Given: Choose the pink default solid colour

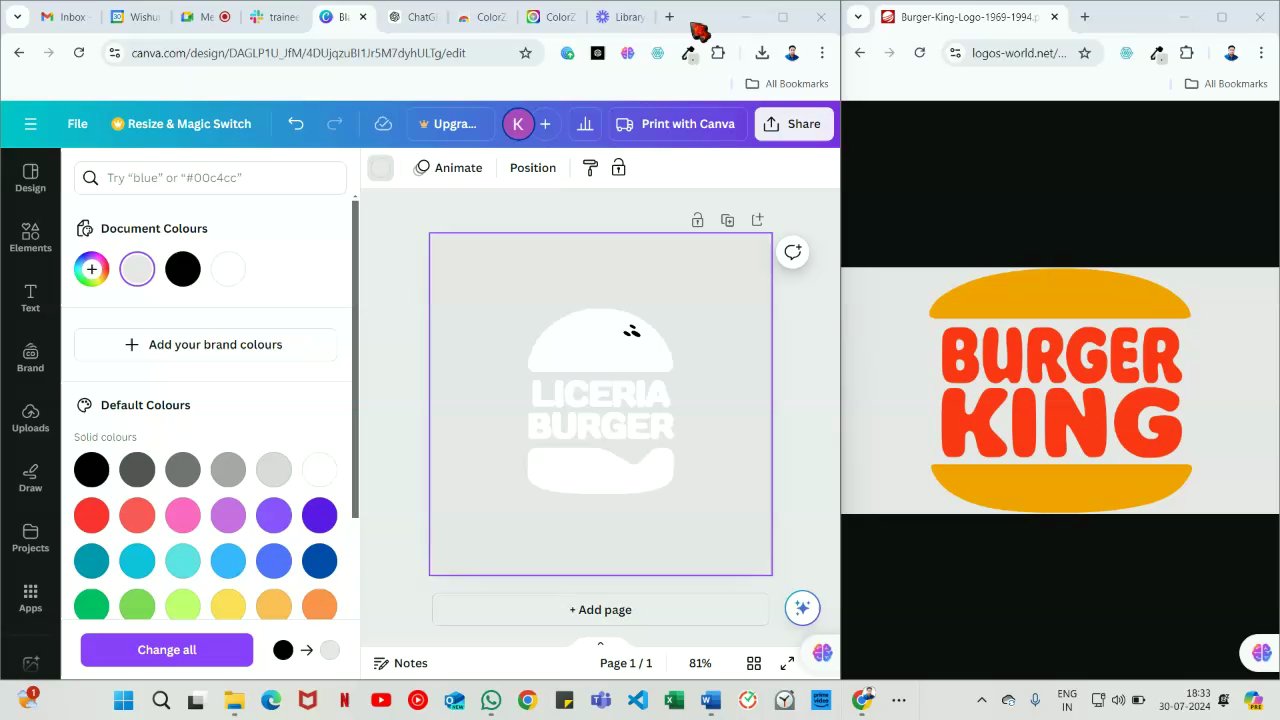Looking at the screenshot, I should click(183, 515).
